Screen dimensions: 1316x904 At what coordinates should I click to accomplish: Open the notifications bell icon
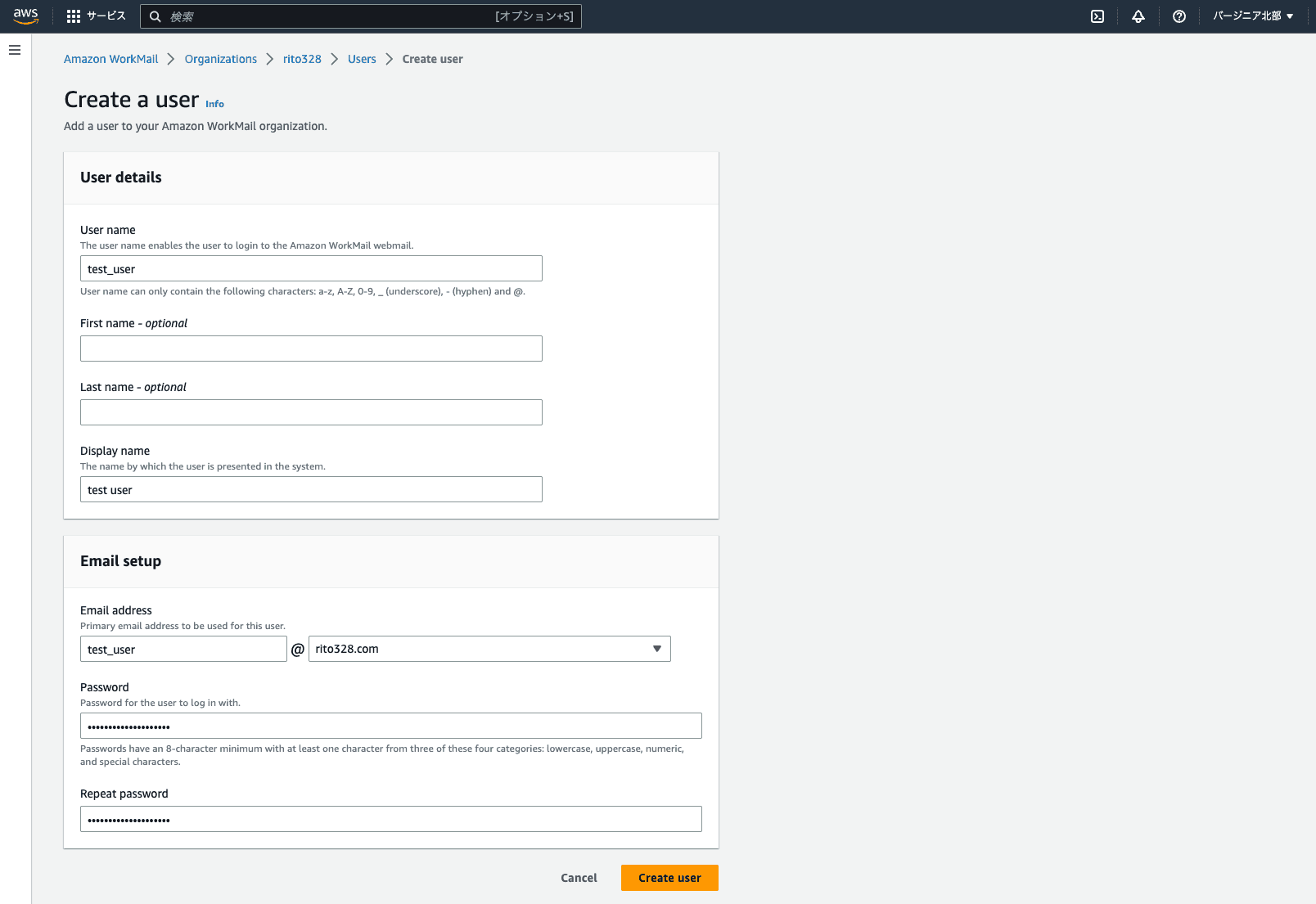point(1138,16)
